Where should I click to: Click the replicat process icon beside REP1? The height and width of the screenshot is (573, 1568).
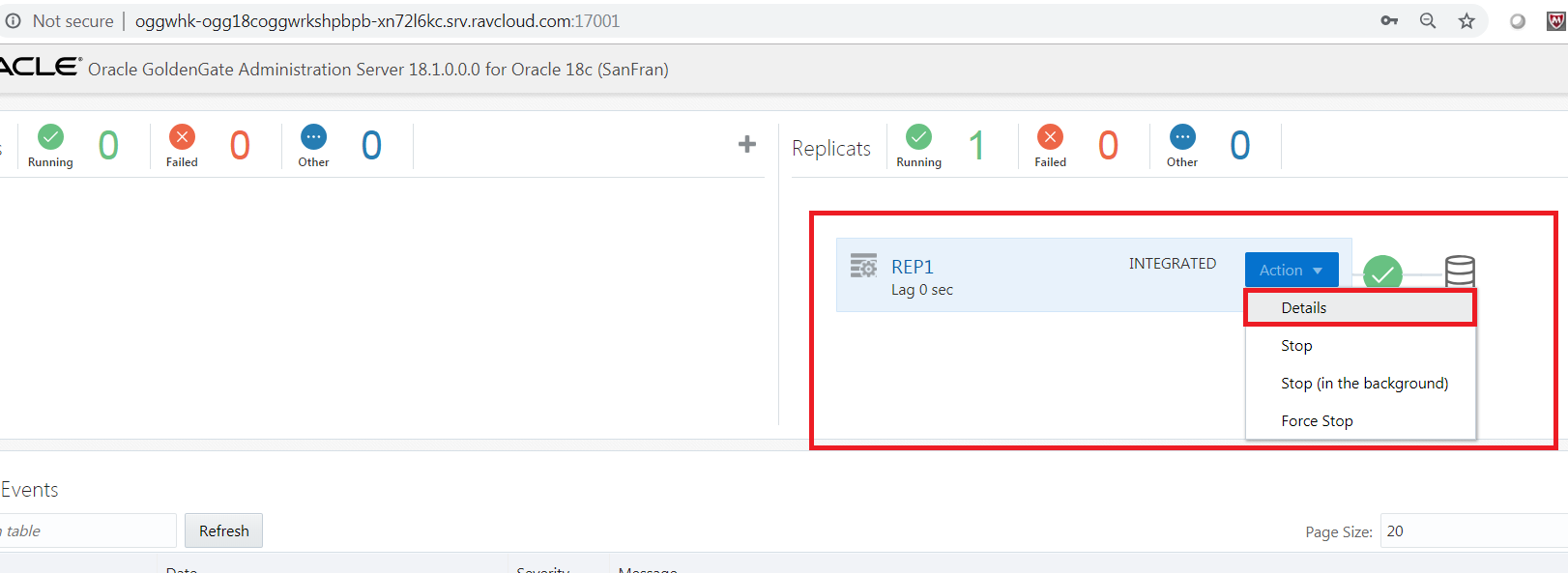pyautogui.click(x=863, y=266)
